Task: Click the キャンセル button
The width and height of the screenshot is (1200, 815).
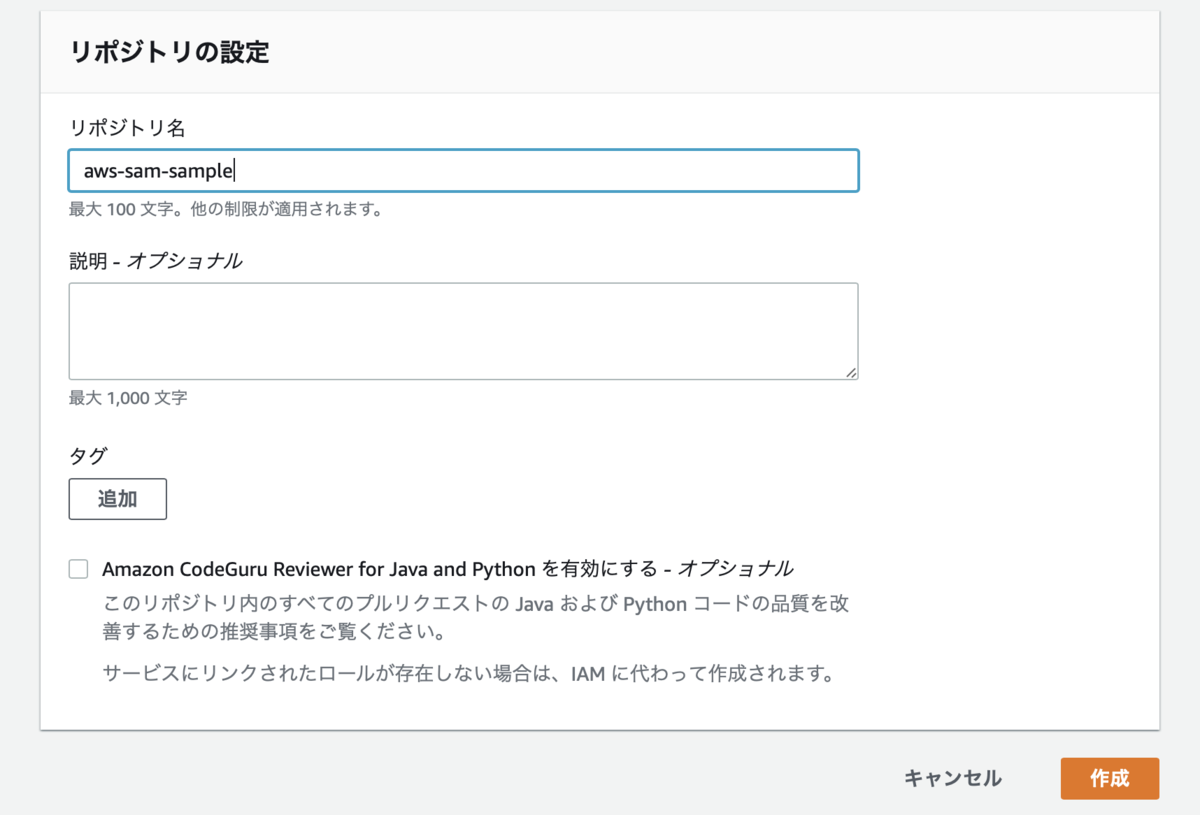Action: 952,778
